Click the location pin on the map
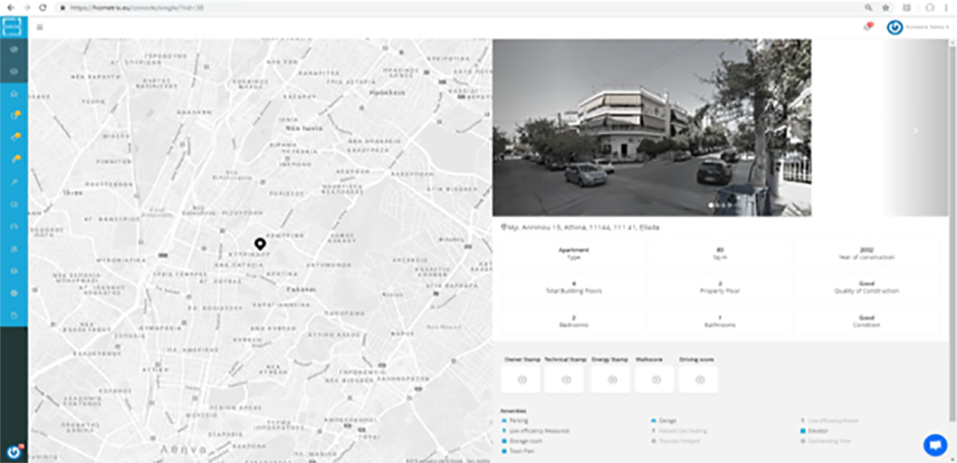 260,244
